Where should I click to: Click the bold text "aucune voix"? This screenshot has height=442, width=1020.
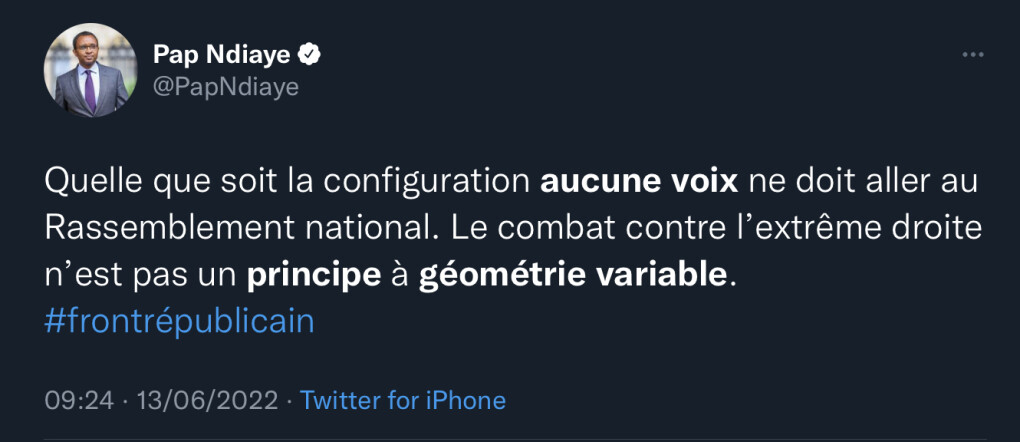[638, 183]
